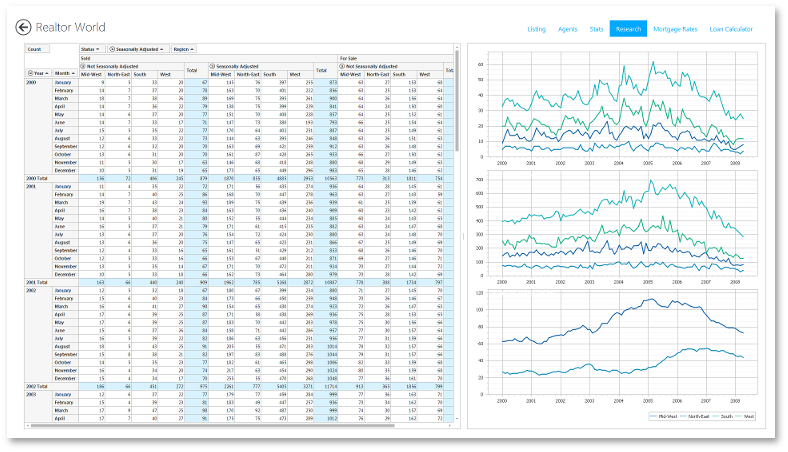Open the Mortgage Rates tab
788x452 pixels.
tap(675, 29)
